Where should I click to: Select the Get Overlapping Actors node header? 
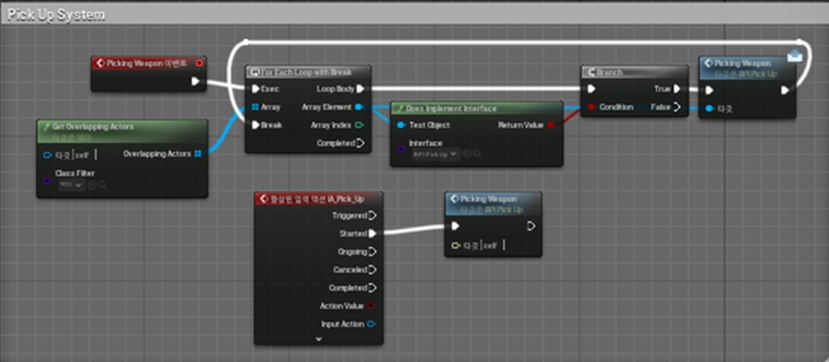122,131
